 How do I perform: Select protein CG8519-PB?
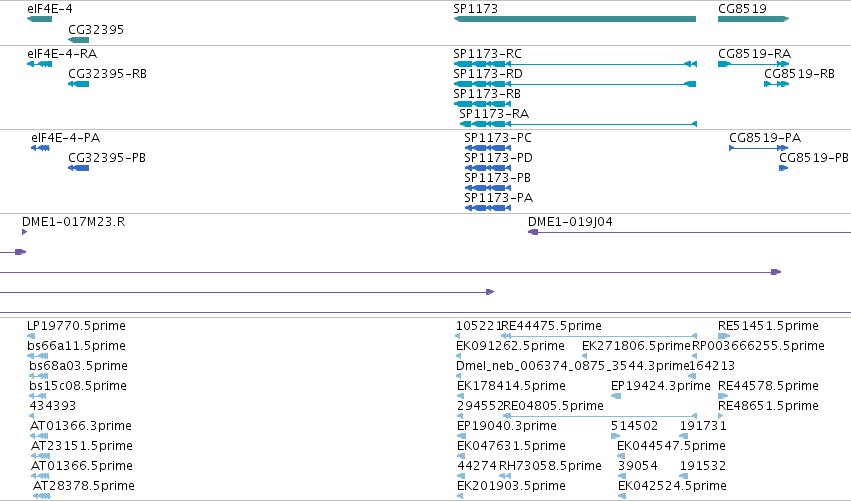coord(784,168)
